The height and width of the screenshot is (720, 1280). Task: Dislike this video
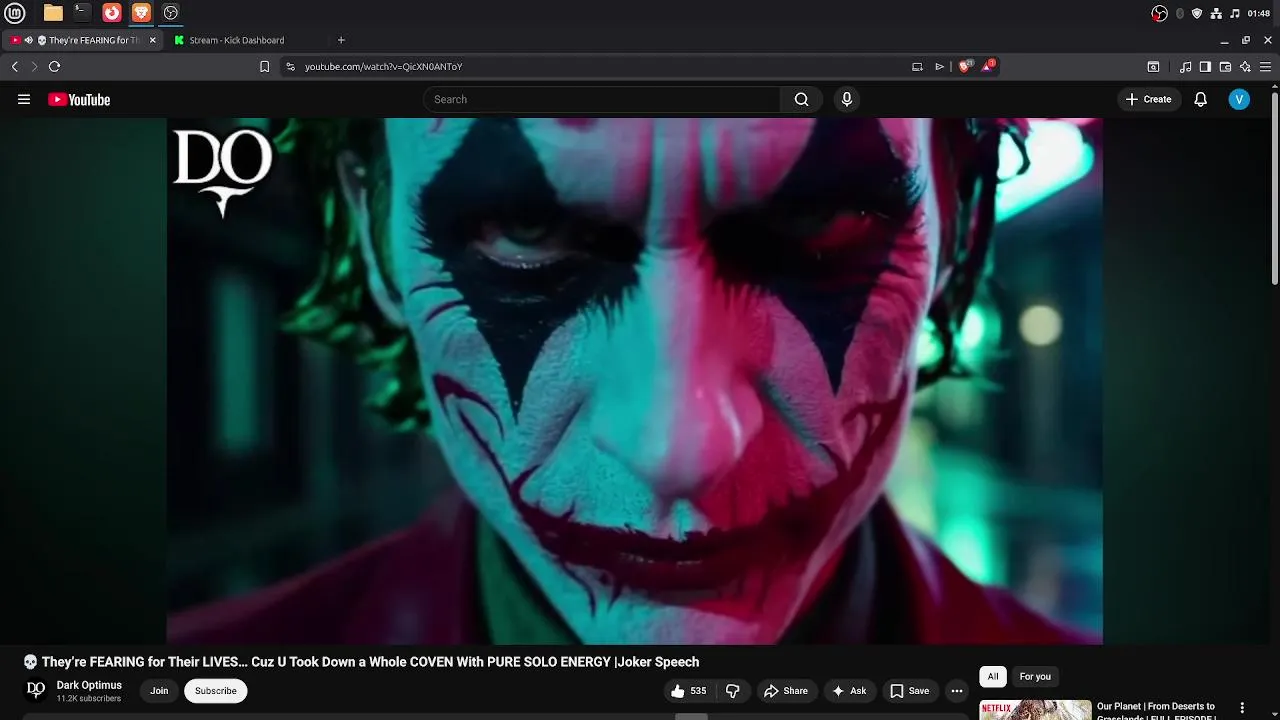(x=733, y=691)
